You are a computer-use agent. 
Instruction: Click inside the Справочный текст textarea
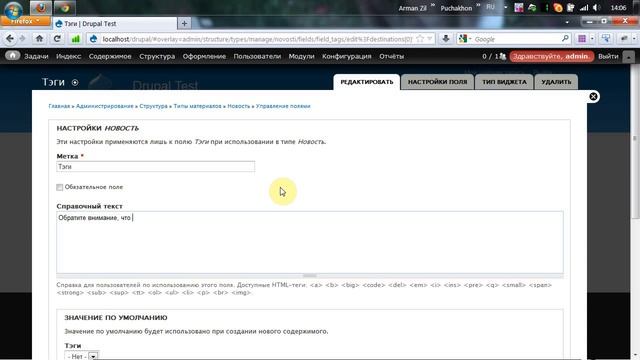[x=310, y=242]
